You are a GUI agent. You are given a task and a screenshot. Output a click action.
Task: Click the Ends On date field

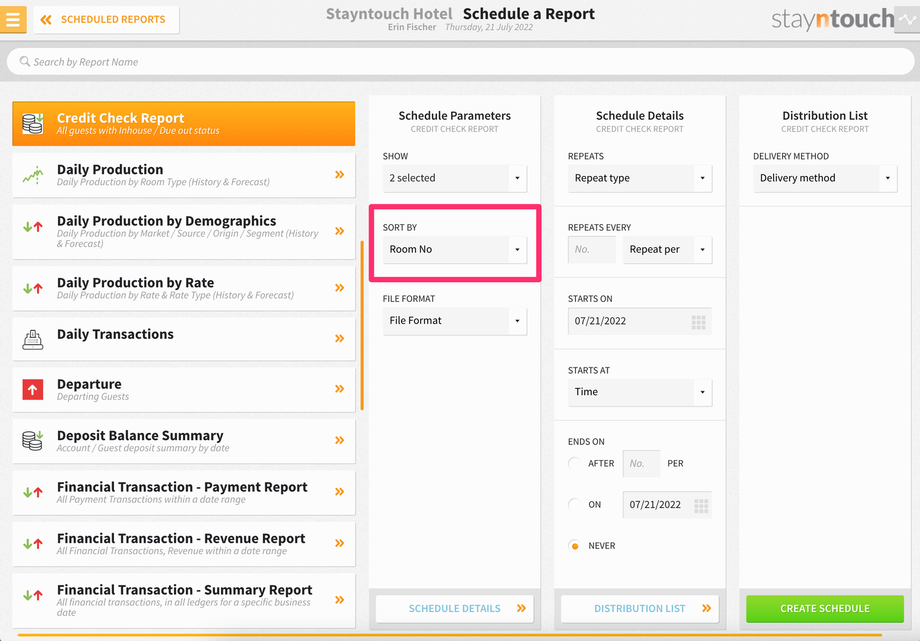click(667, 505)
